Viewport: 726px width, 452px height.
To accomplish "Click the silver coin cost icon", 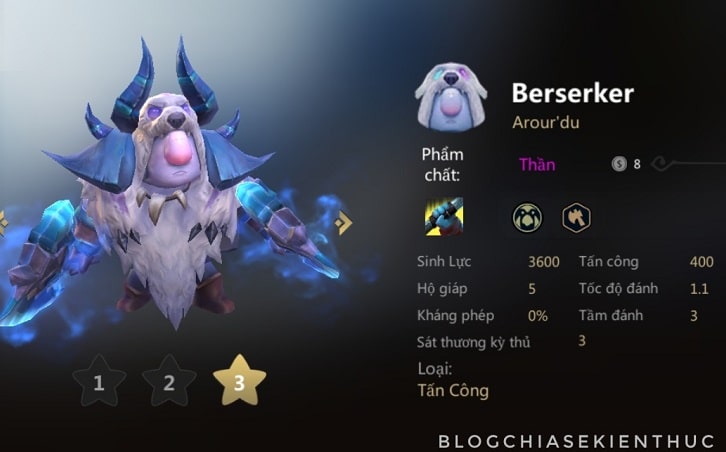I will [619, 163].
